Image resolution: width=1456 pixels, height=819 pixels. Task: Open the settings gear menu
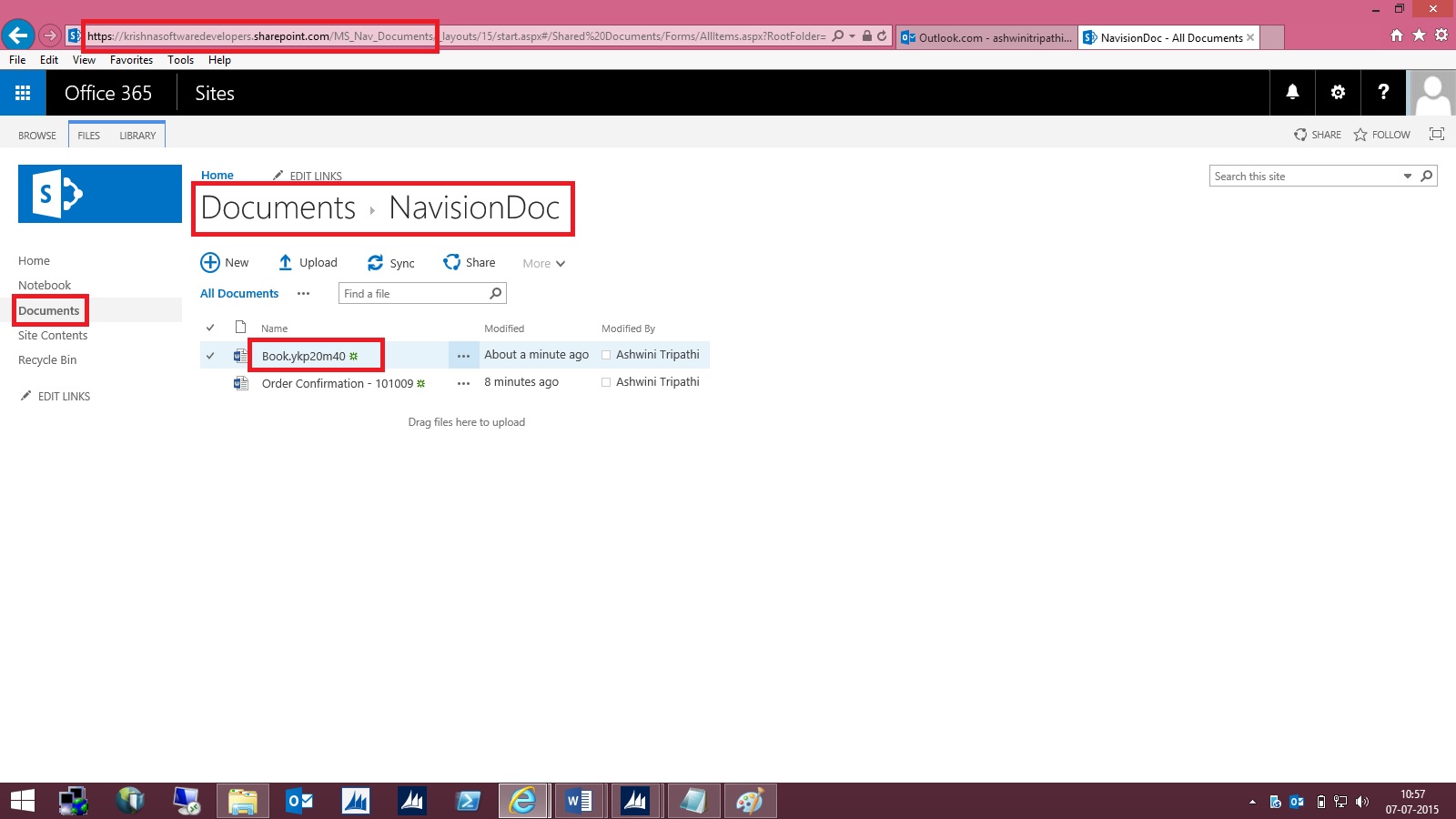[x=1338, y=92]
